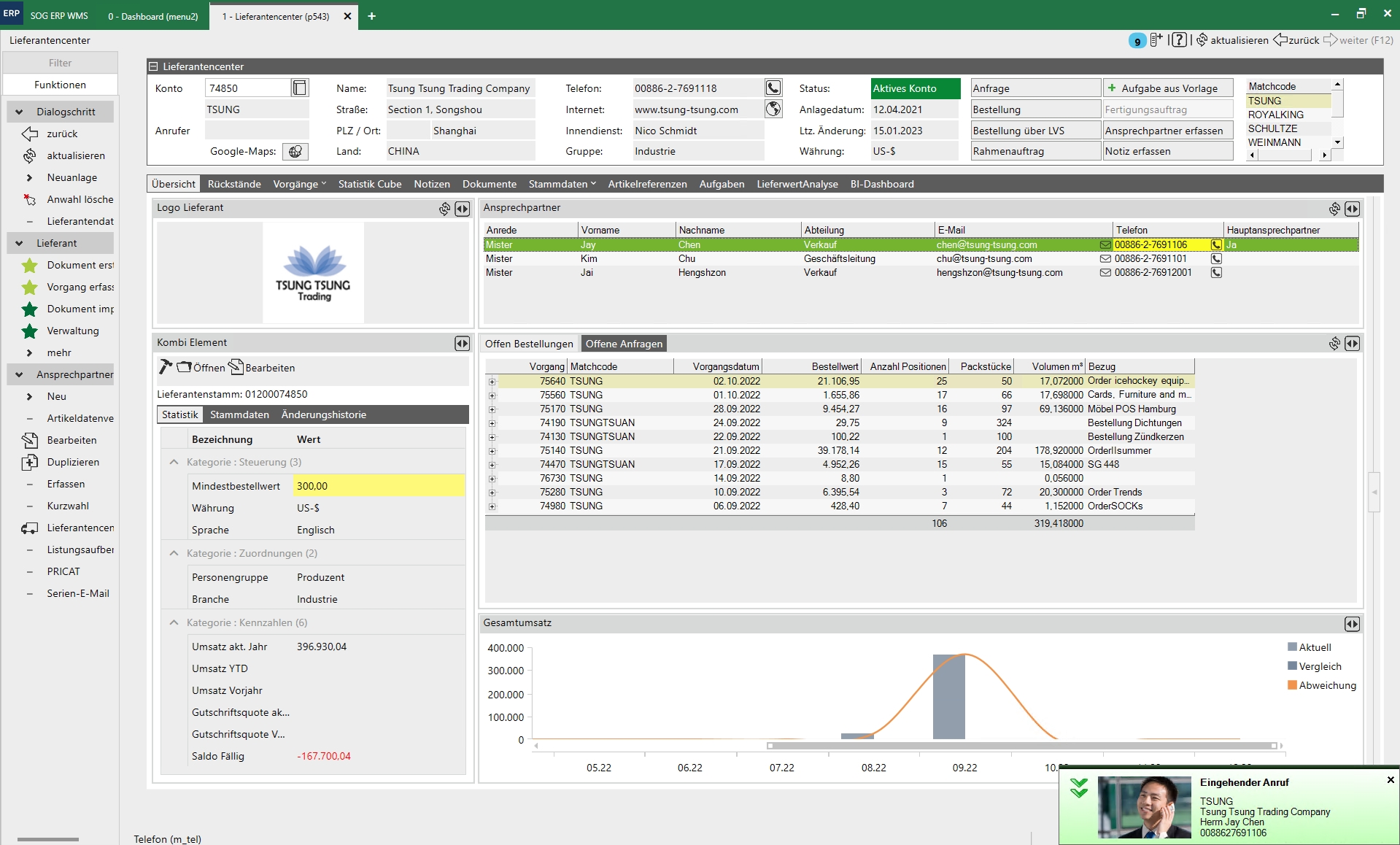The height and width of the screenshot is (845, 1400).
Task: Open website via globe icon beside Internet
Action: coord(773,109)
